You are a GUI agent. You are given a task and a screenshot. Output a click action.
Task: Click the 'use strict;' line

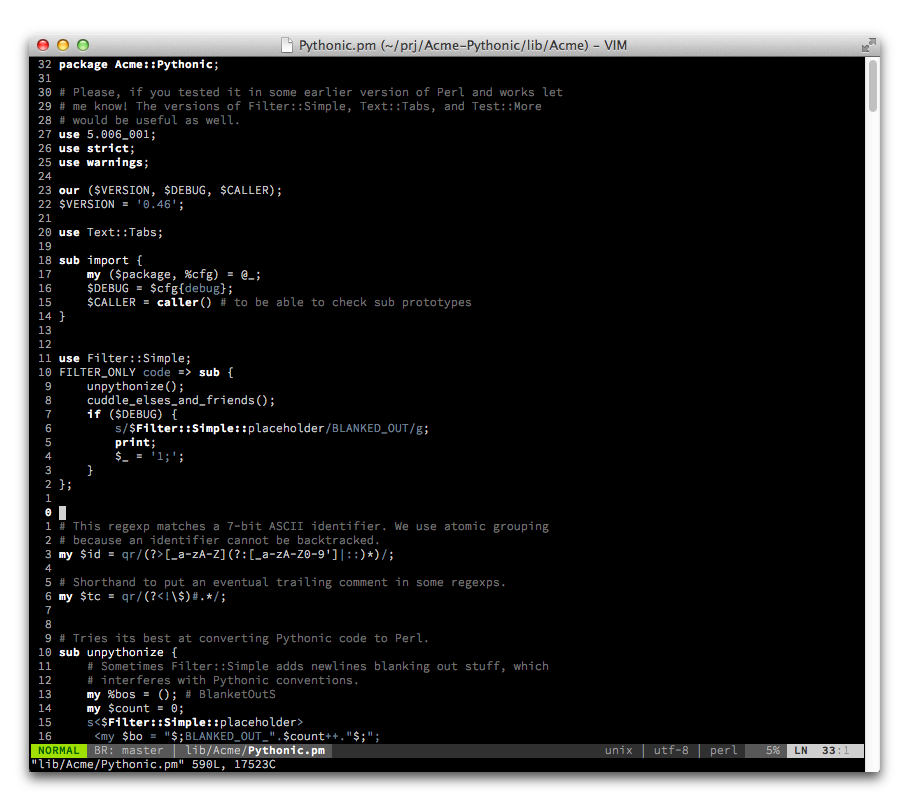click(97, 148)
